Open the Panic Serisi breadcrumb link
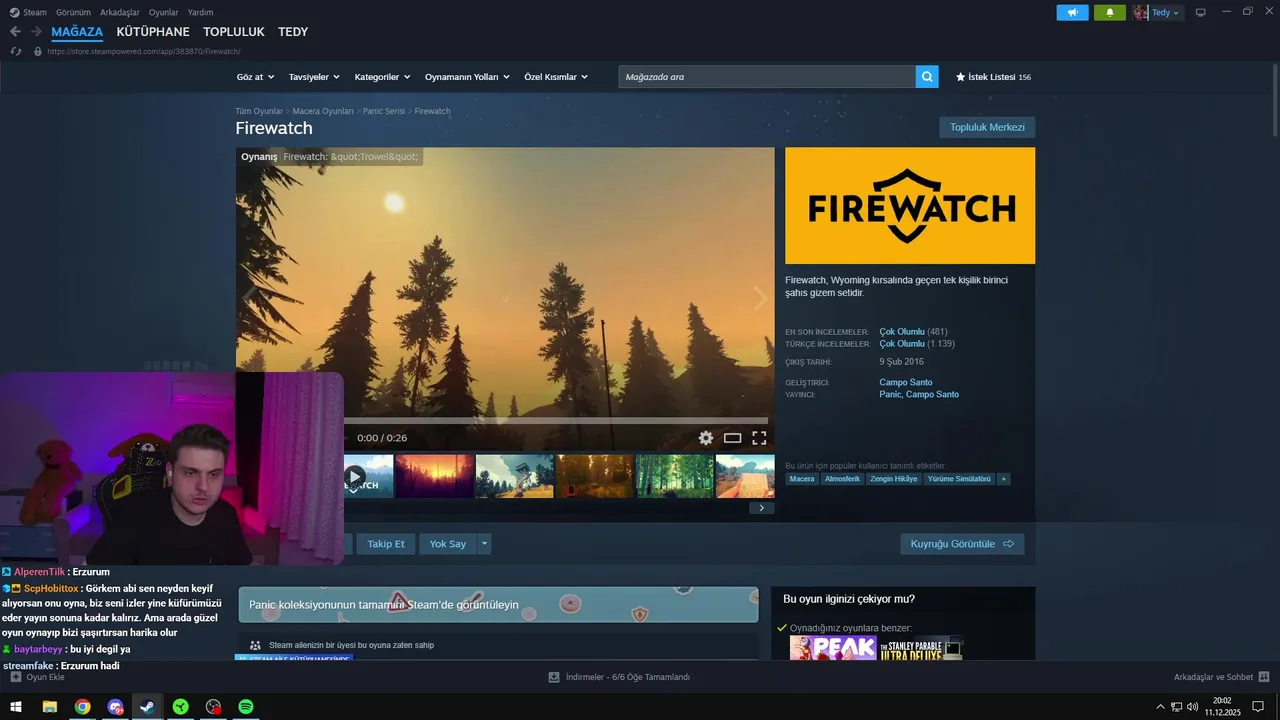Viewport: 1280px width, 720px height. pos(384,111)
